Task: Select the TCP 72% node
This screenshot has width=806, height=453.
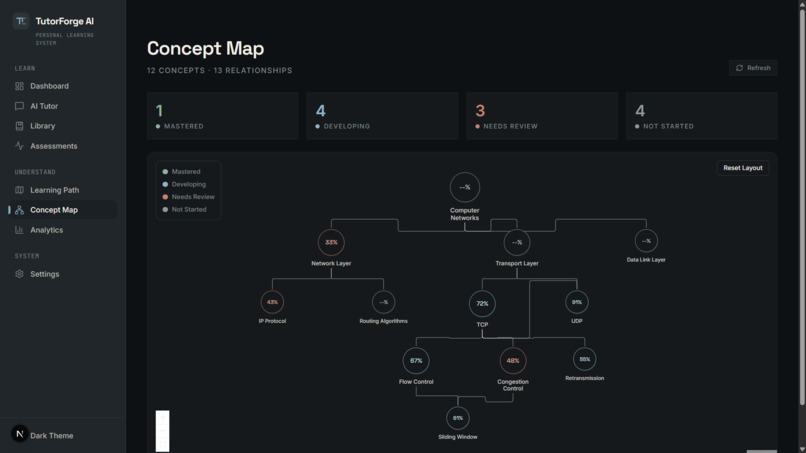Action: (482, 303)
